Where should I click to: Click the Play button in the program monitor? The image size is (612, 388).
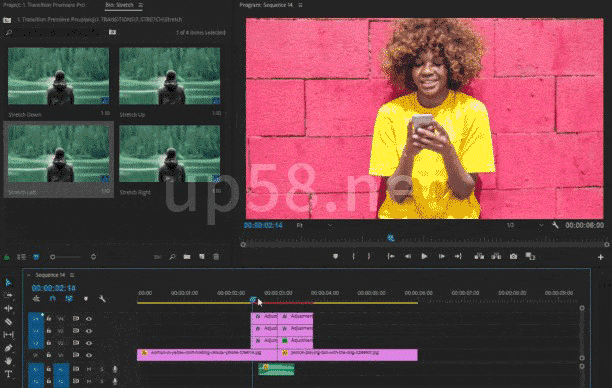[424, 256]
